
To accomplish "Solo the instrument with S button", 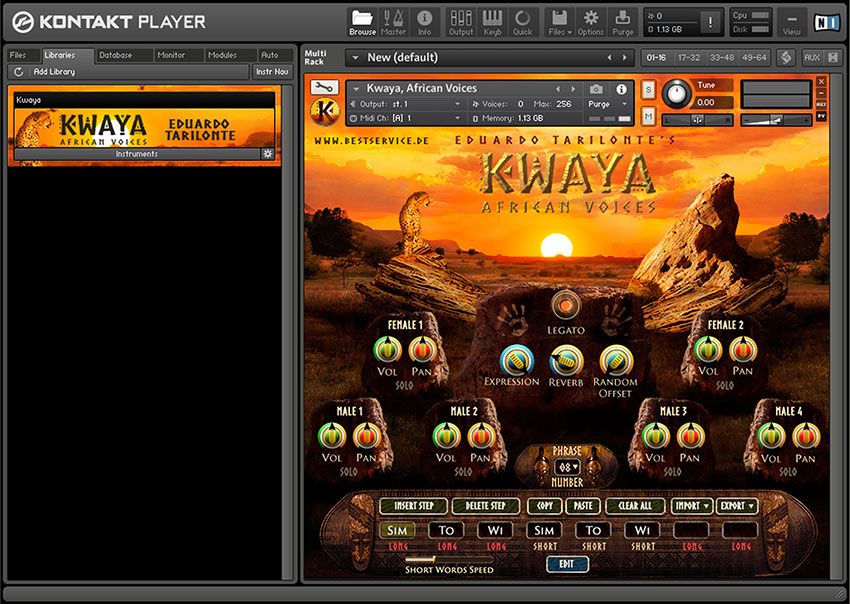I will [648, 89].
